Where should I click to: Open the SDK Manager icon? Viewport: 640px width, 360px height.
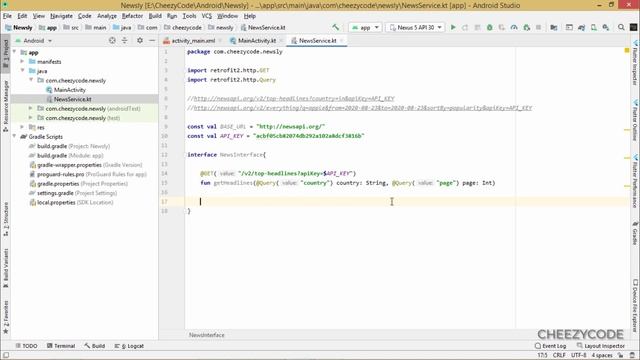click(x=606, y=27)
